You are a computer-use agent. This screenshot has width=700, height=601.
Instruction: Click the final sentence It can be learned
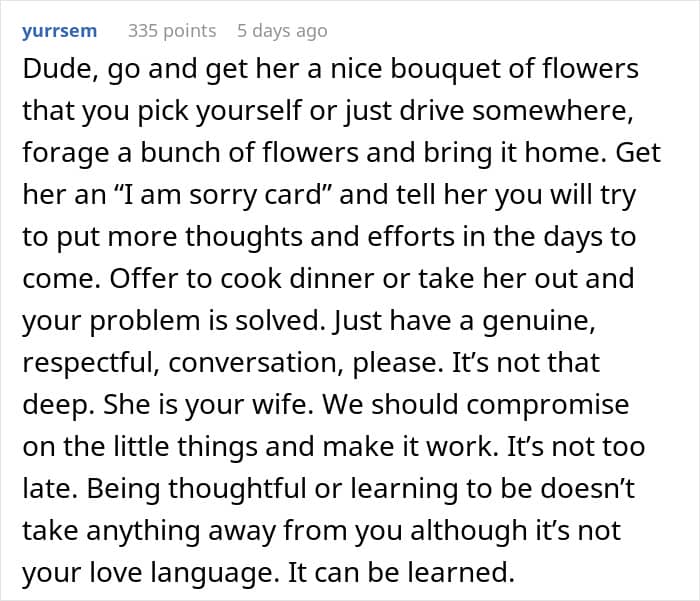tap(401, 572)
